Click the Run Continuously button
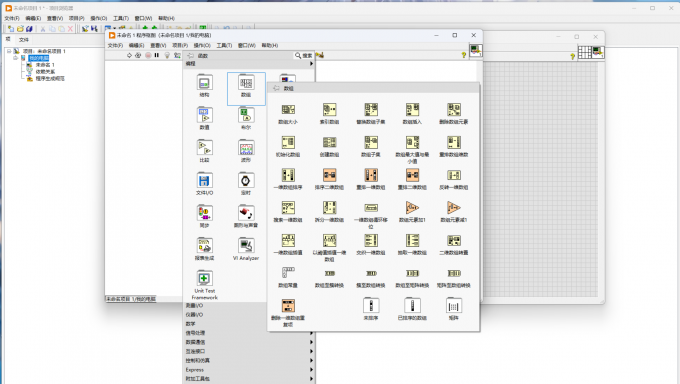 138,56
